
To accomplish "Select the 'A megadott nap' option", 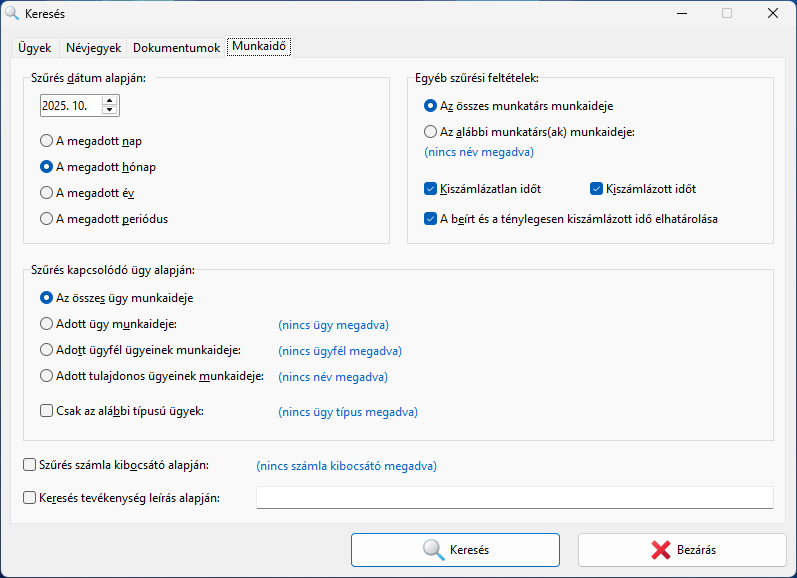I will coord(47,141).
